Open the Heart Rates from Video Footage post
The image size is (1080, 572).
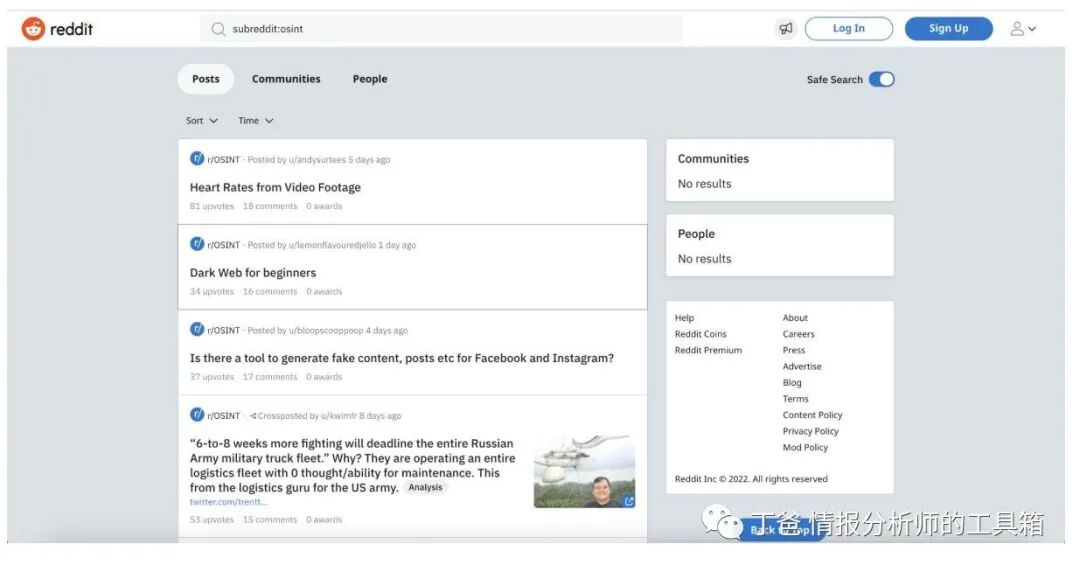point(275,187)
